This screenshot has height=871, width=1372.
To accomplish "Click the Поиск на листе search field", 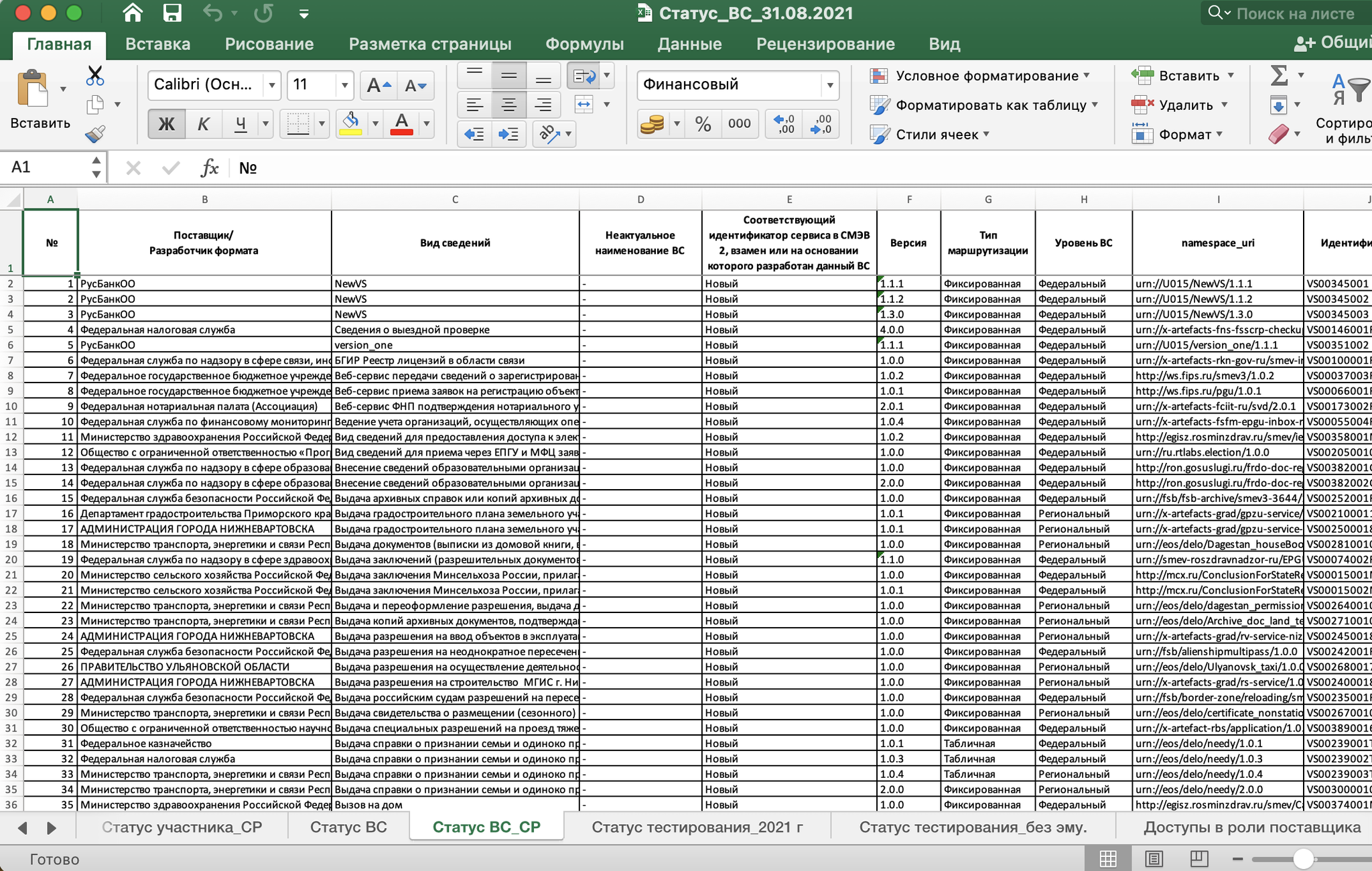I will tap(1286, 13).
